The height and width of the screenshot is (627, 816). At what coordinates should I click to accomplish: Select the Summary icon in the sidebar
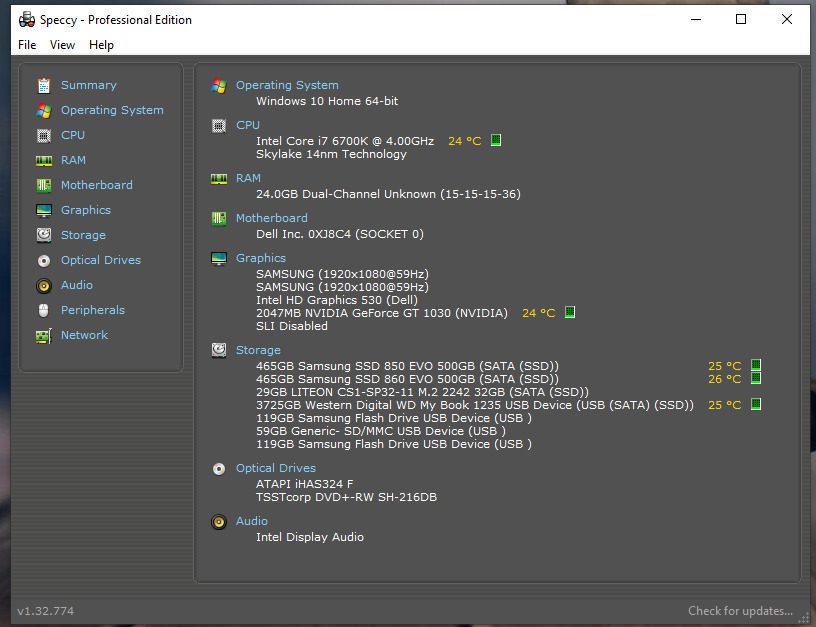click(43, 85)
